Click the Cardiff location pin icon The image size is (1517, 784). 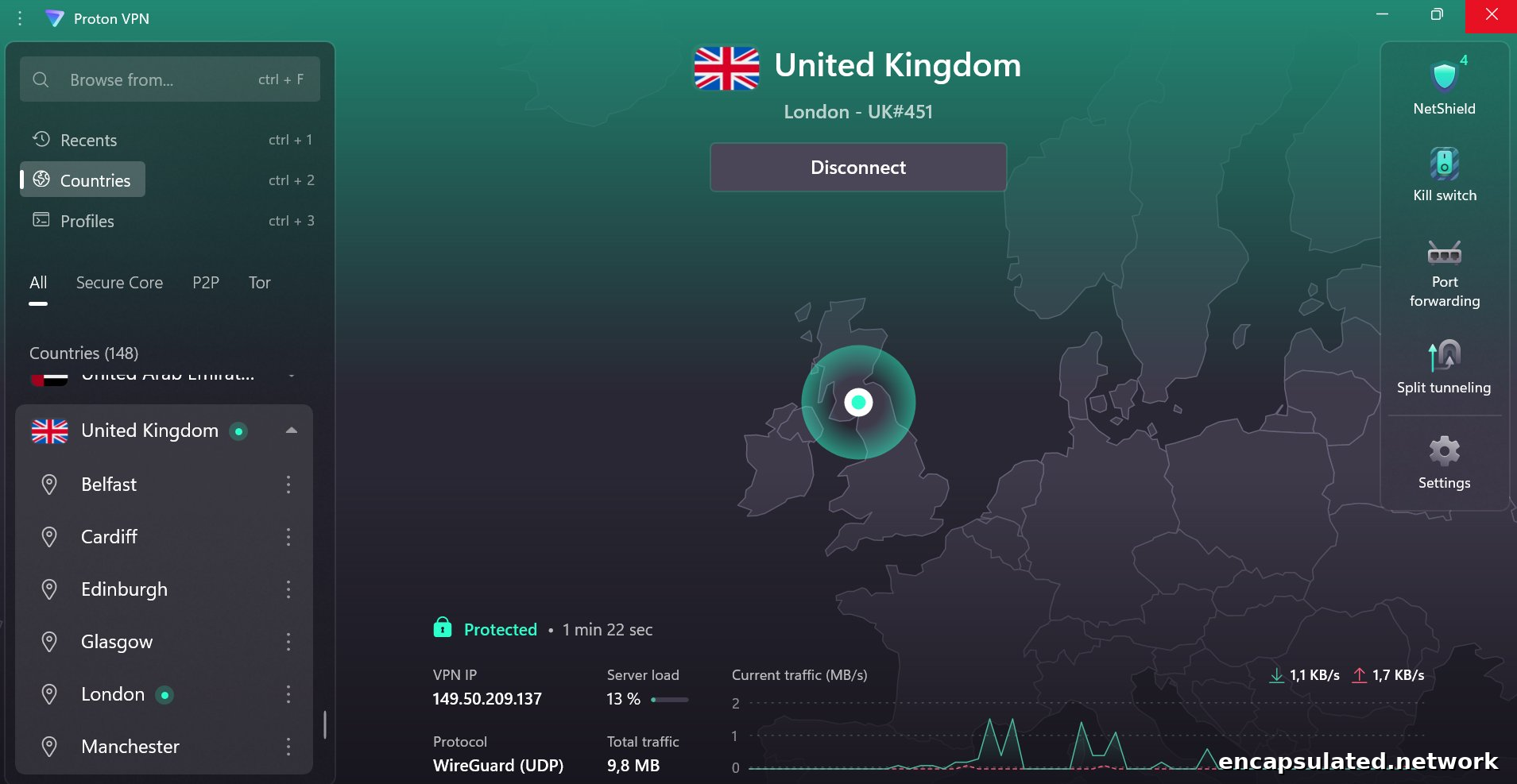(49, 537)
